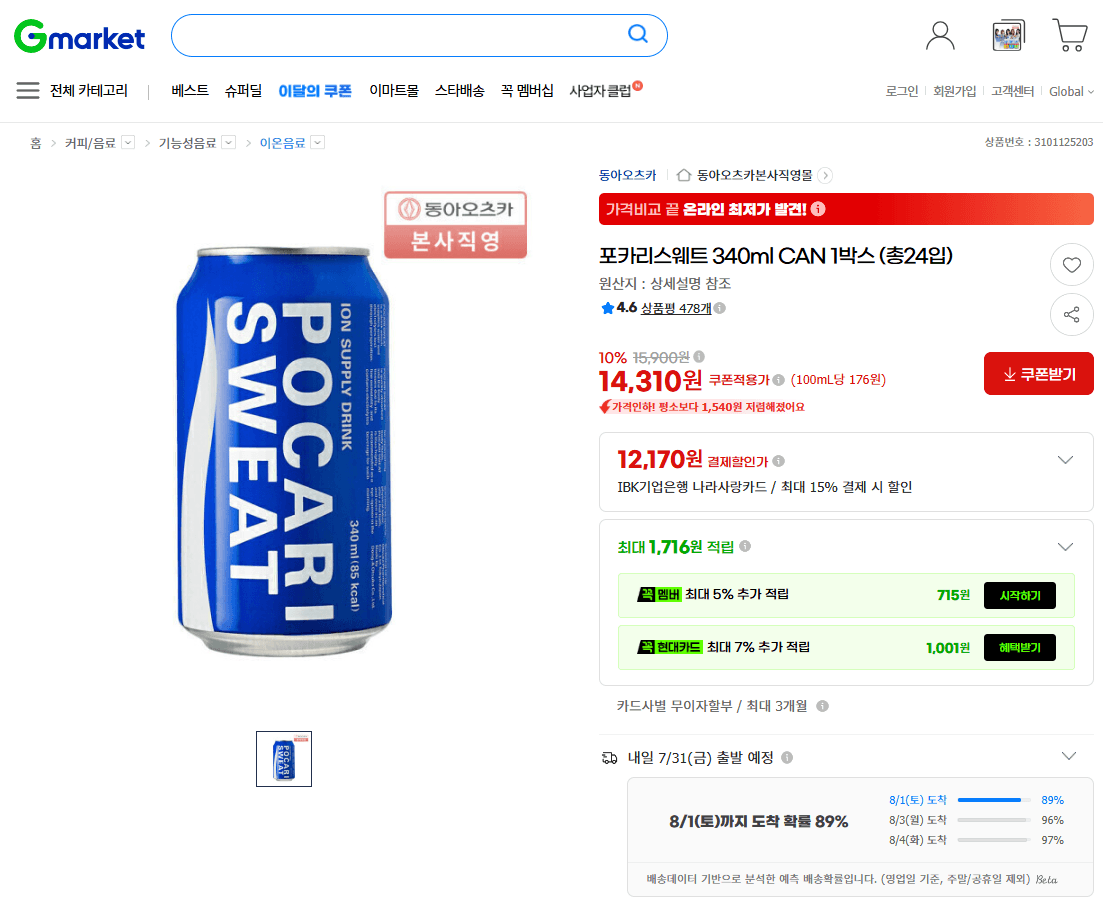Open the hamburger all-categories menu icon
The width and height of the screenshot is (1103, 903).
[x=27, y=91]
